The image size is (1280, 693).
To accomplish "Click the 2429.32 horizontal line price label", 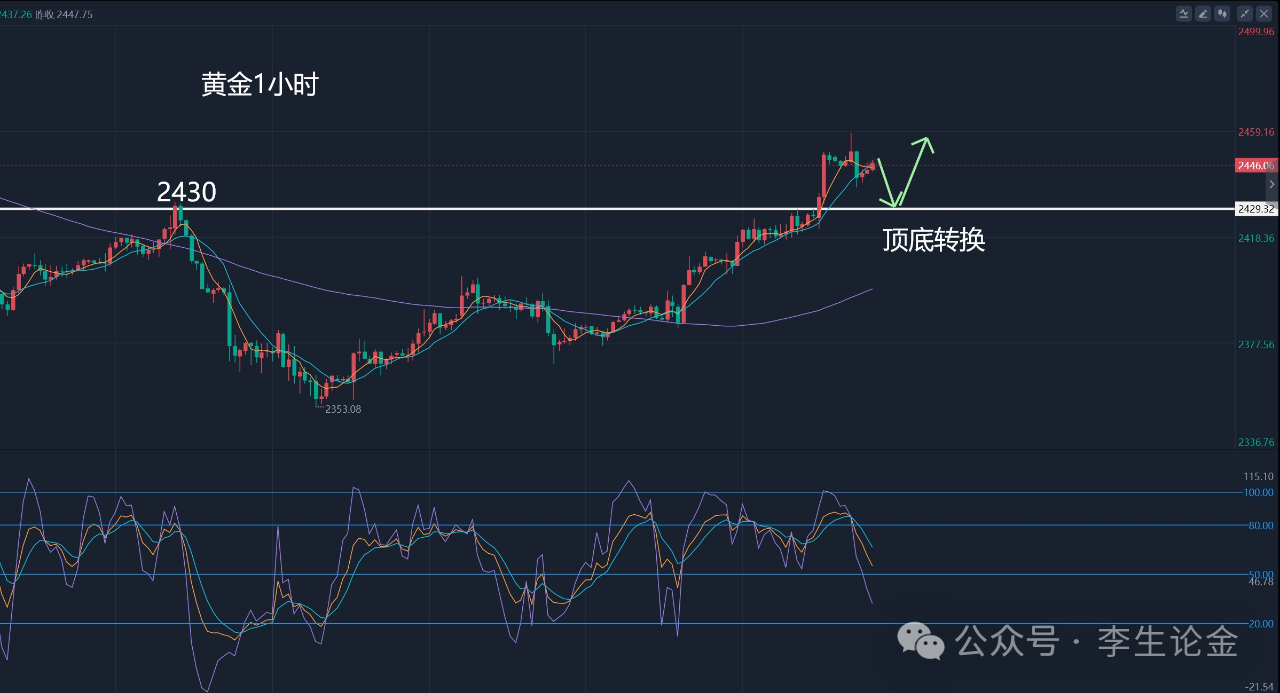I will (1255, 209).
